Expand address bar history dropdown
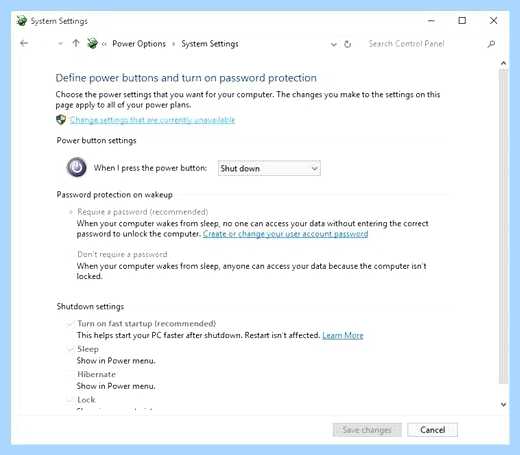Viewport: 520px width, 455px height. point(334,44)
